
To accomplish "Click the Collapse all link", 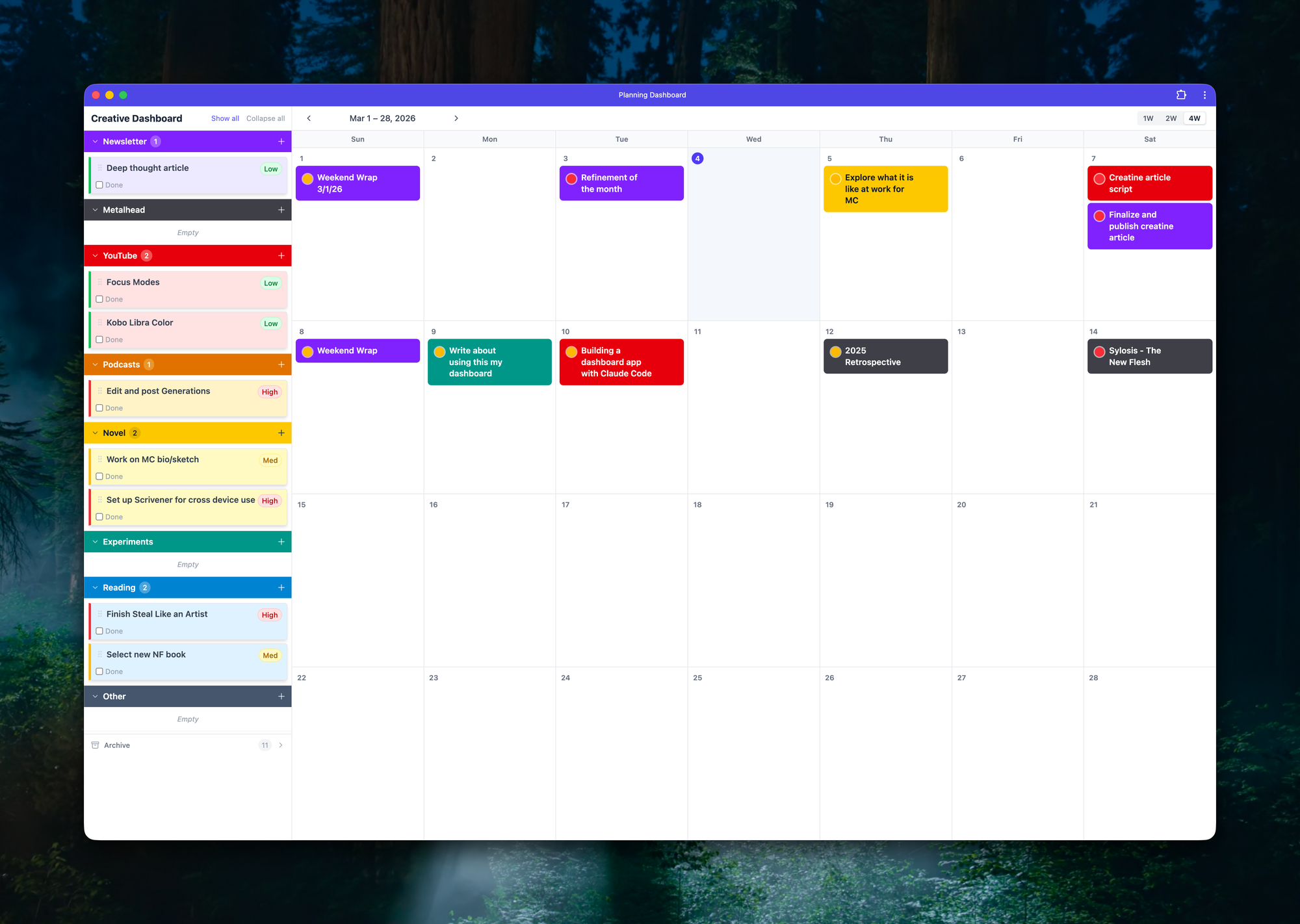I will pos(265,119).
